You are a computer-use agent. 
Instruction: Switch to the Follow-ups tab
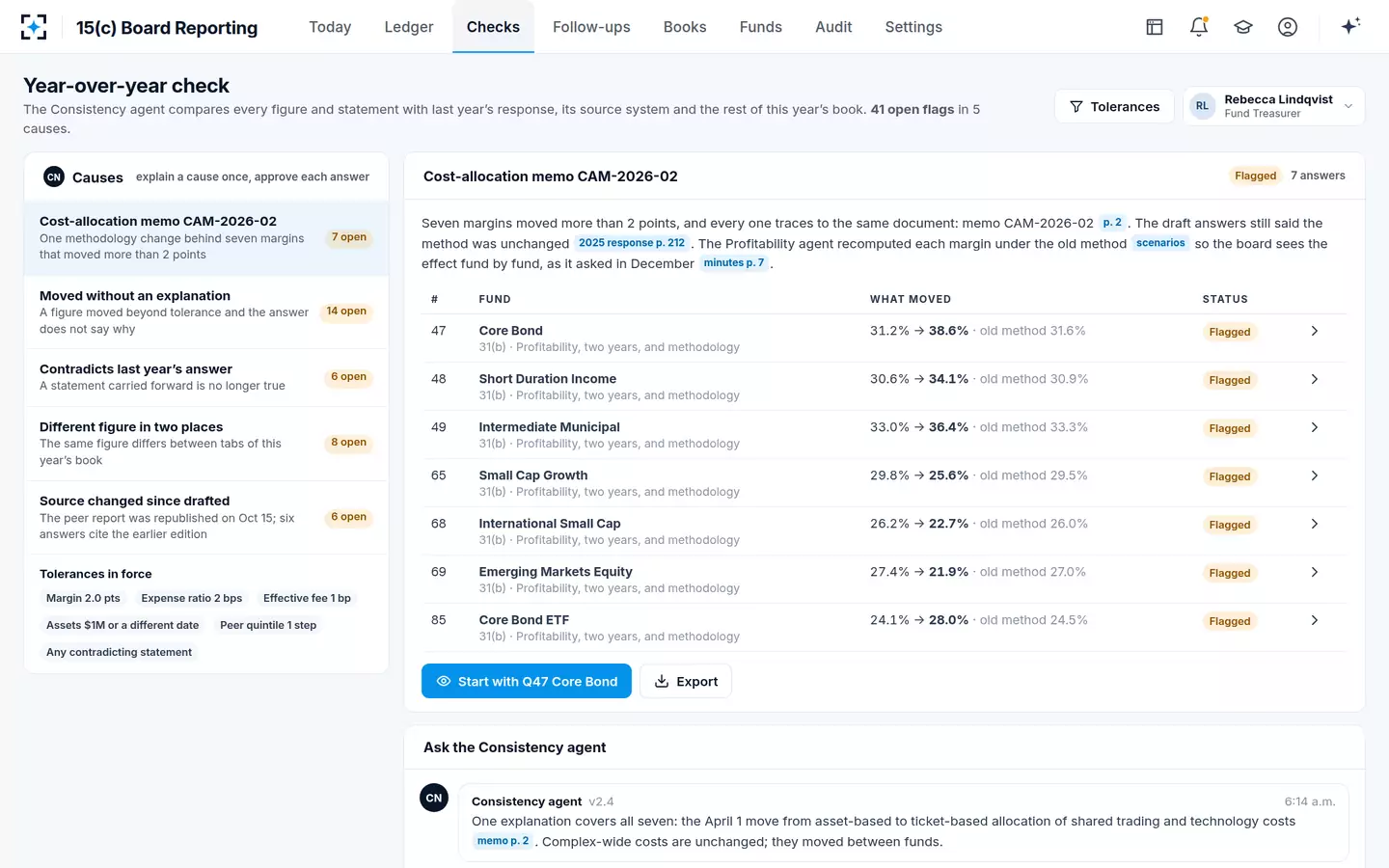591,27
